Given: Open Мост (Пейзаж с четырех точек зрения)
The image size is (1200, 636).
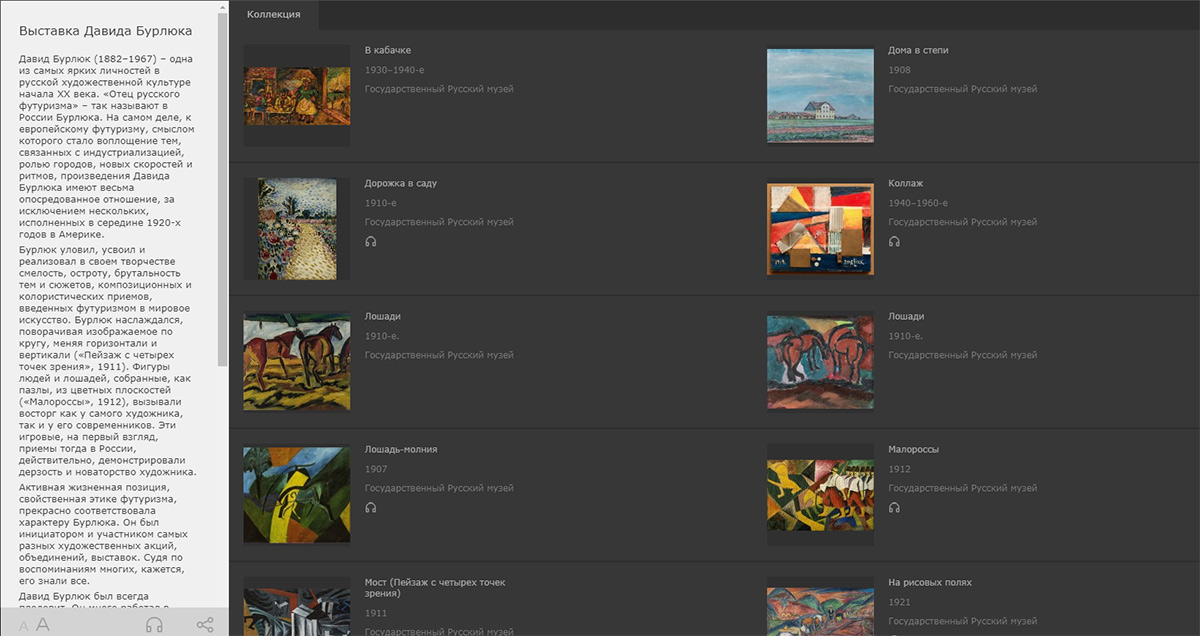Looking at the screenshot, I should coord(435,587).
